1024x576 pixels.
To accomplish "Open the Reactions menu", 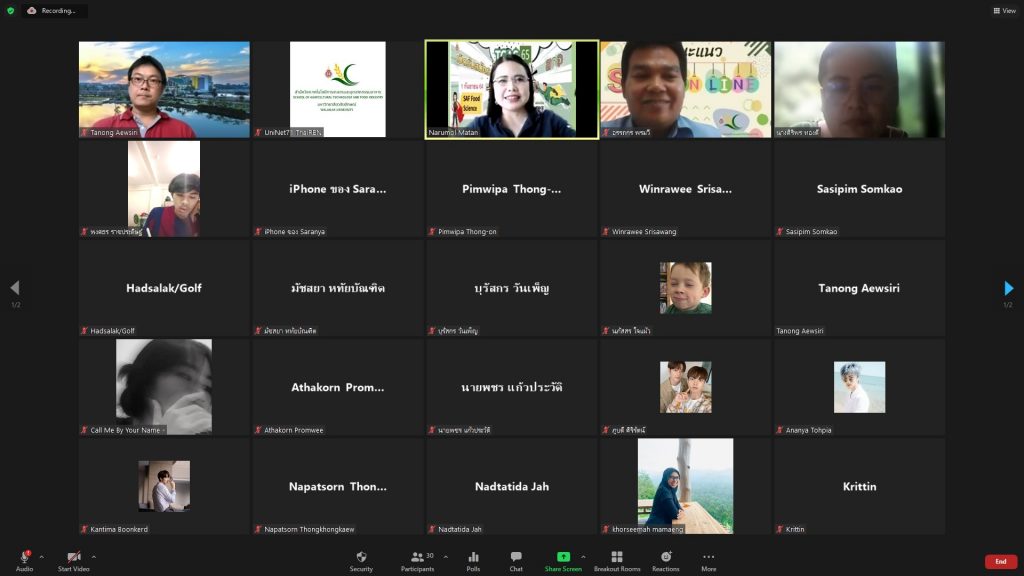I will (x=666, y=560).
